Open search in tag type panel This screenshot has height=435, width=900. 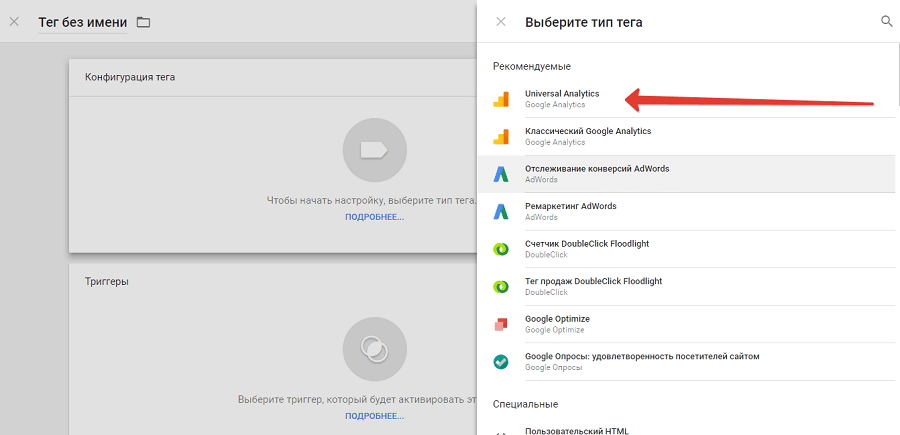coord(885,21)
